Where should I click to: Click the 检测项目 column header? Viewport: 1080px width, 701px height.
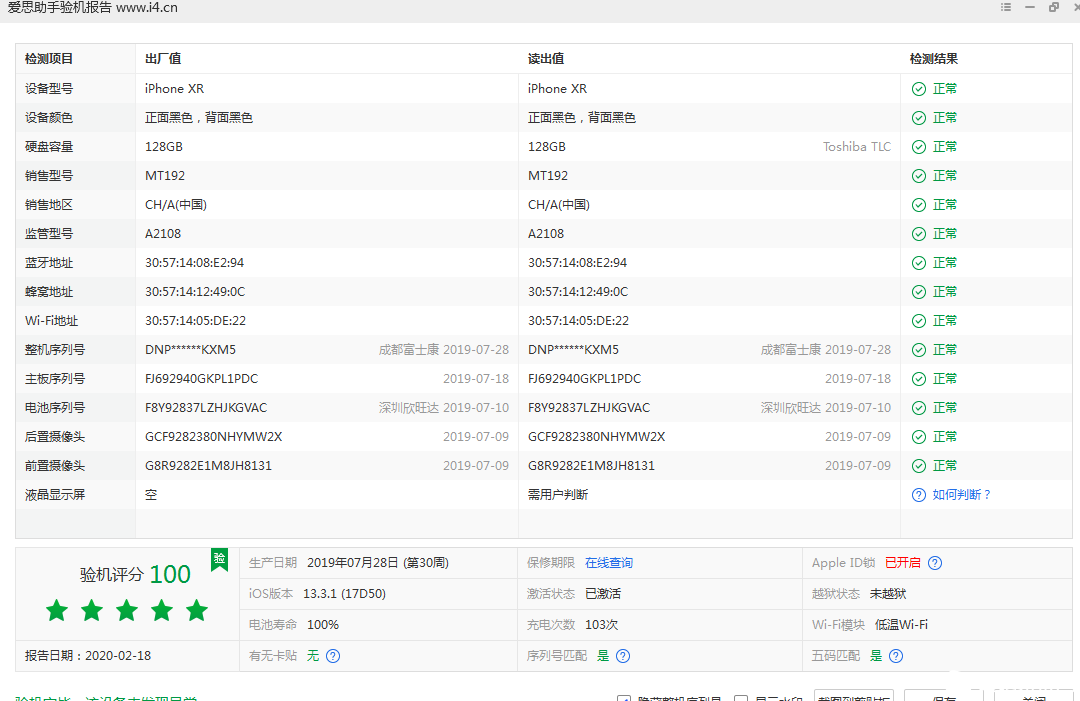coord(49,59)
